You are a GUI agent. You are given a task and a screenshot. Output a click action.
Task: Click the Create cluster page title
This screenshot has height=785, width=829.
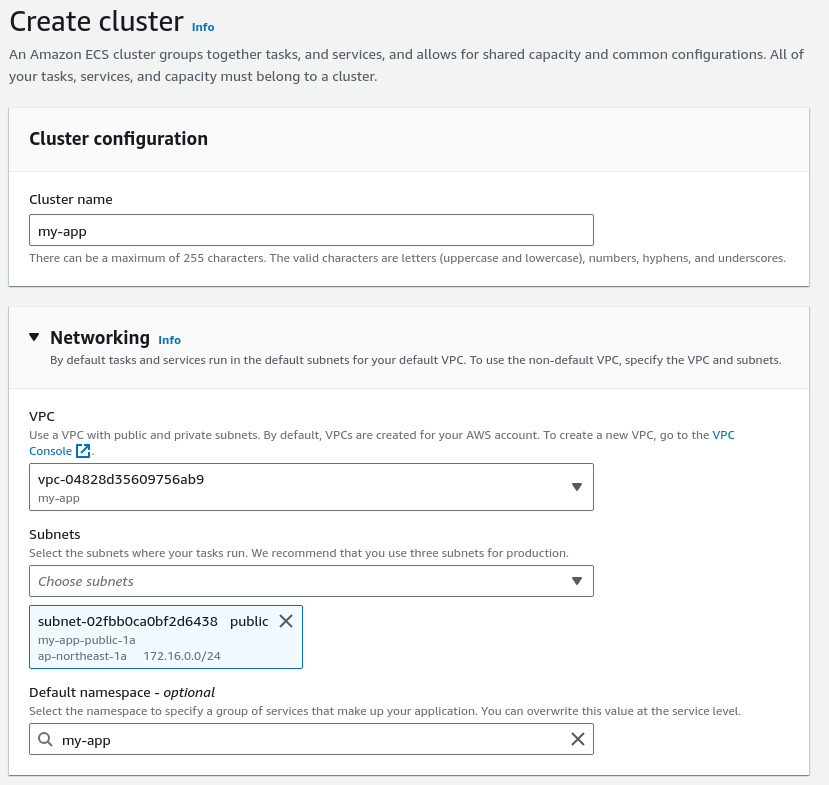click(96, 22)
